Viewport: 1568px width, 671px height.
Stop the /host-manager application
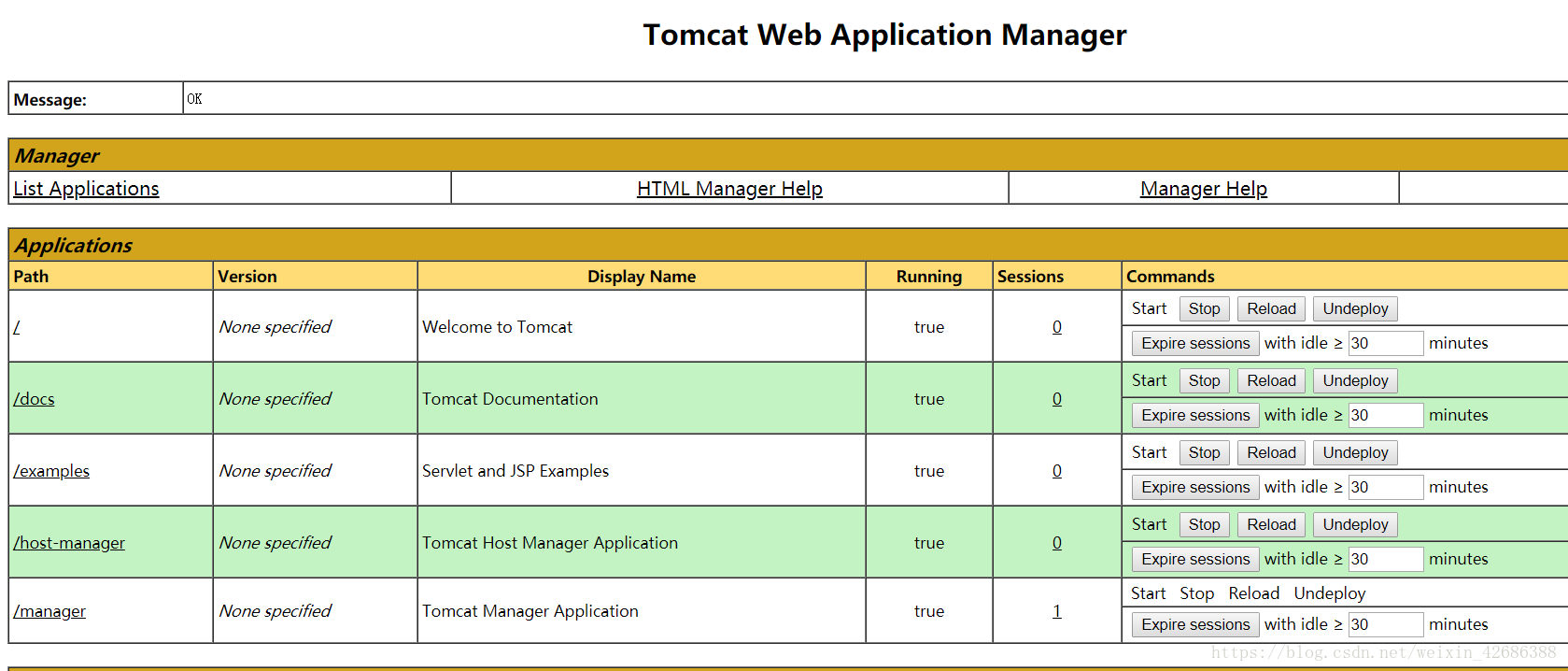pos(1204,525)
